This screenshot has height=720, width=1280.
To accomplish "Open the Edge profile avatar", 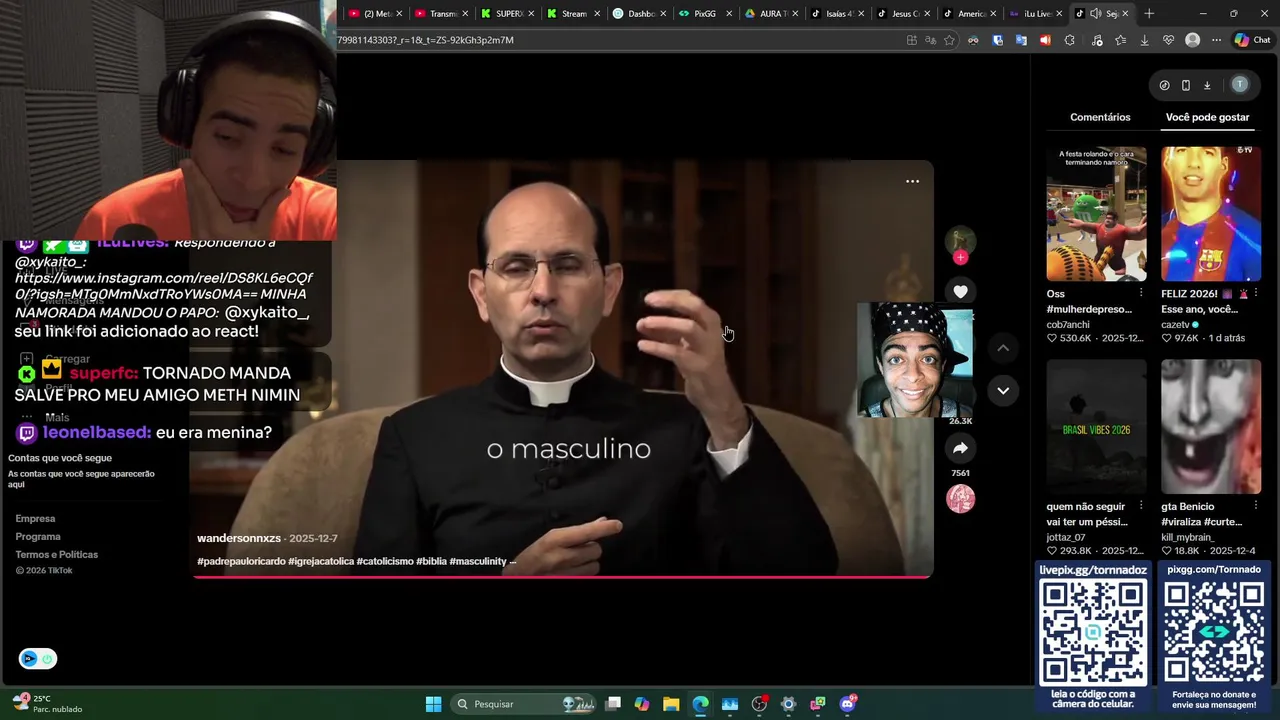I will coord(1192,40).
